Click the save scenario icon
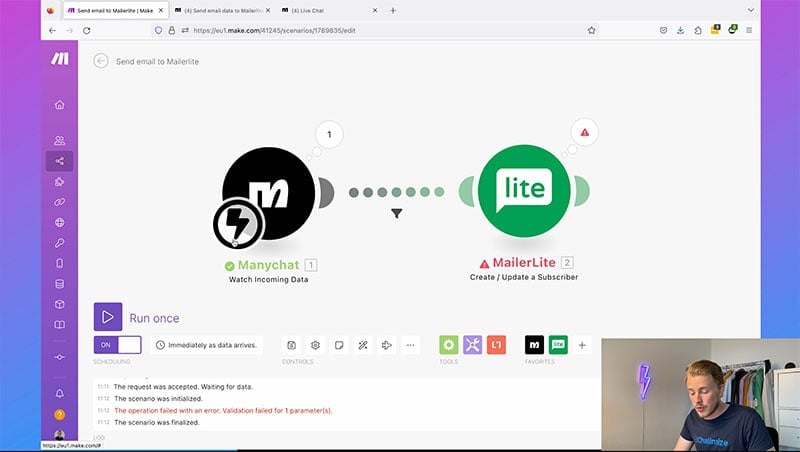Viewport: 800px width, 452px height. (x=291, y=345)
